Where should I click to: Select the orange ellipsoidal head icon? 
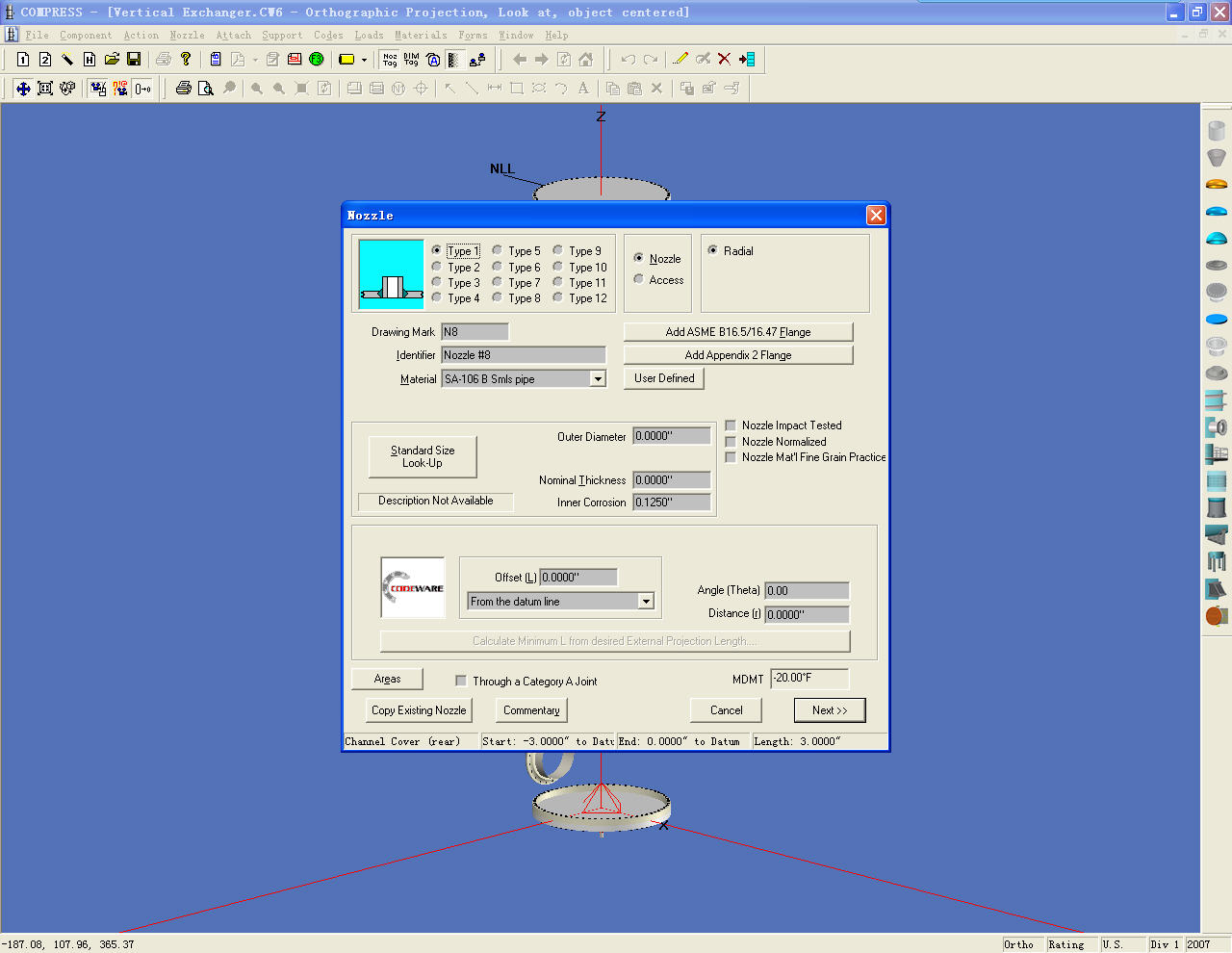pyautogui.click(x=1217, y=184)
